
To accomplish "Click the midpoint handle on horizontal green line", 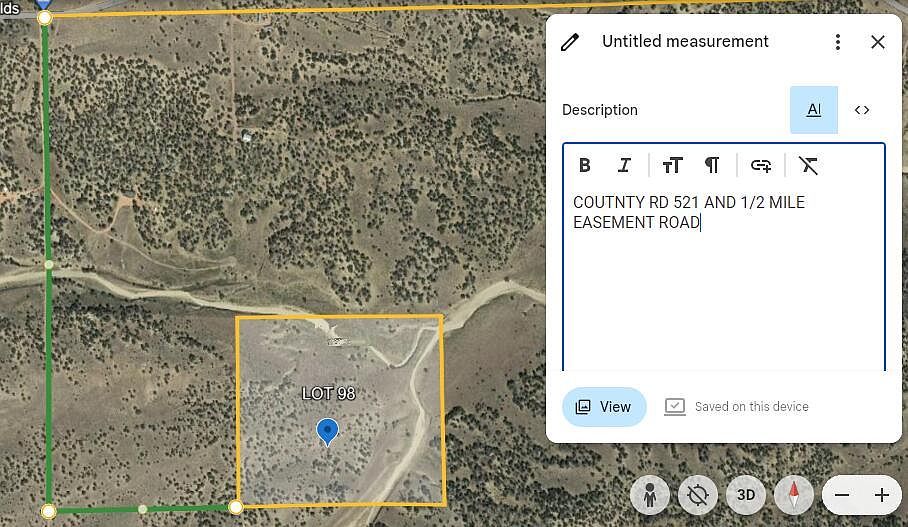I will click(142, 510).
